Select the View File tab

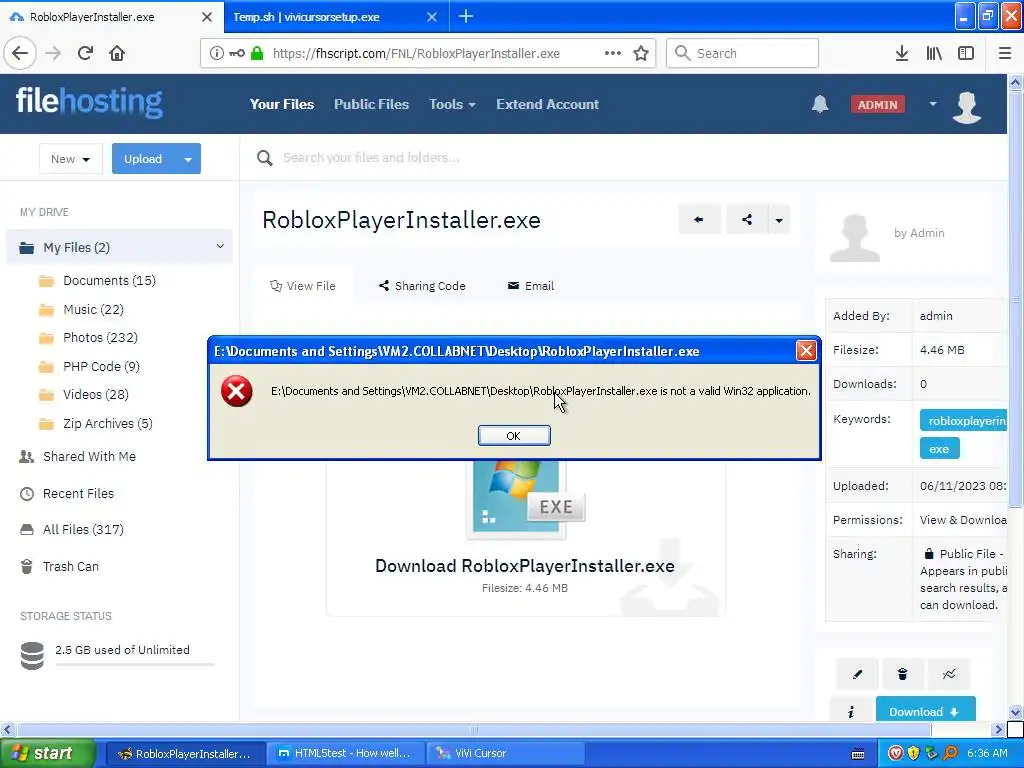pyautogui.click(x=303, y=286)
